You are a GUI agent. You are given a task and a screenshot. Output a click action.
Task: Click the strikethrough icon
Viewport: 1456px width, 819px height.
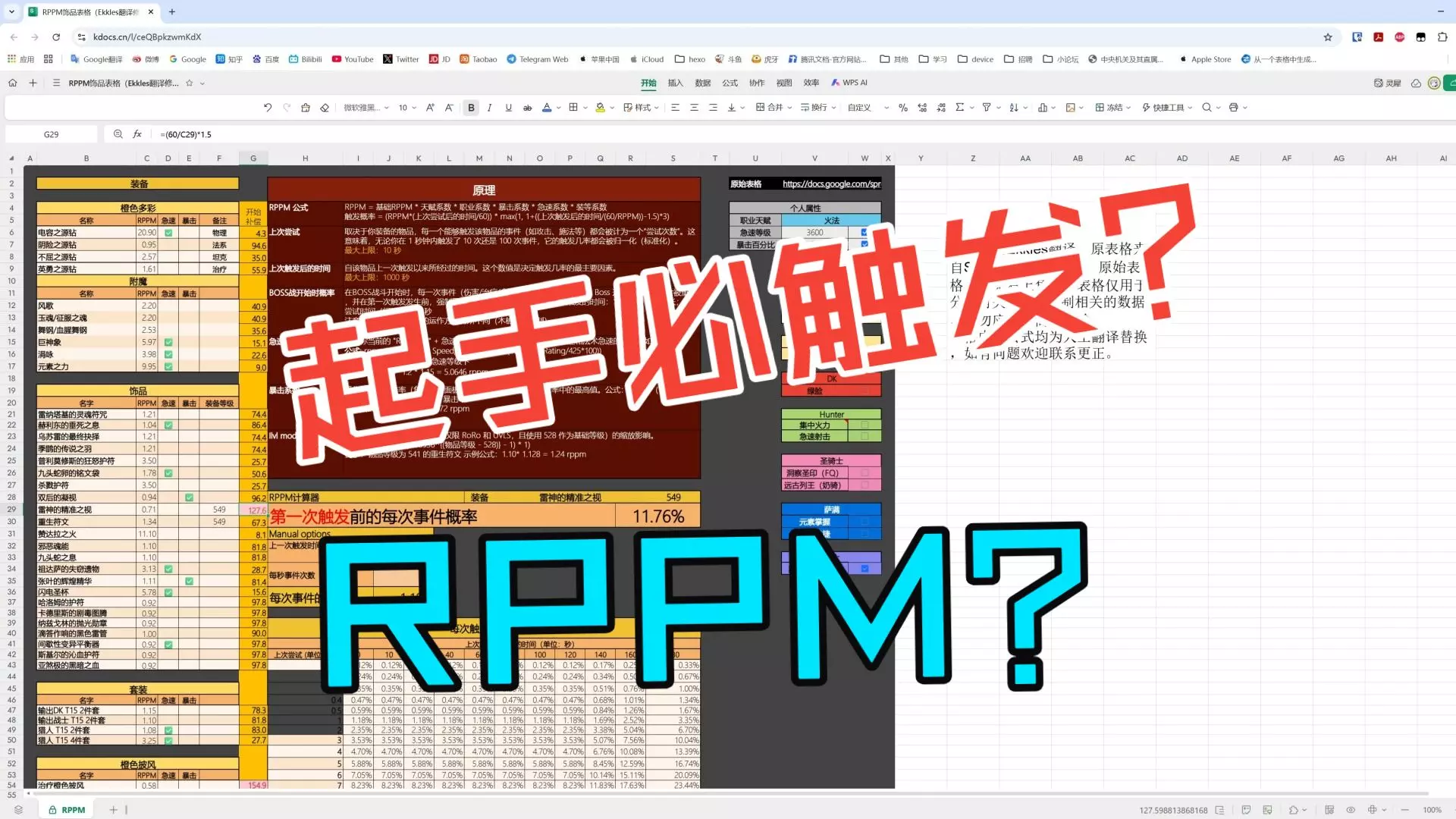528,108
